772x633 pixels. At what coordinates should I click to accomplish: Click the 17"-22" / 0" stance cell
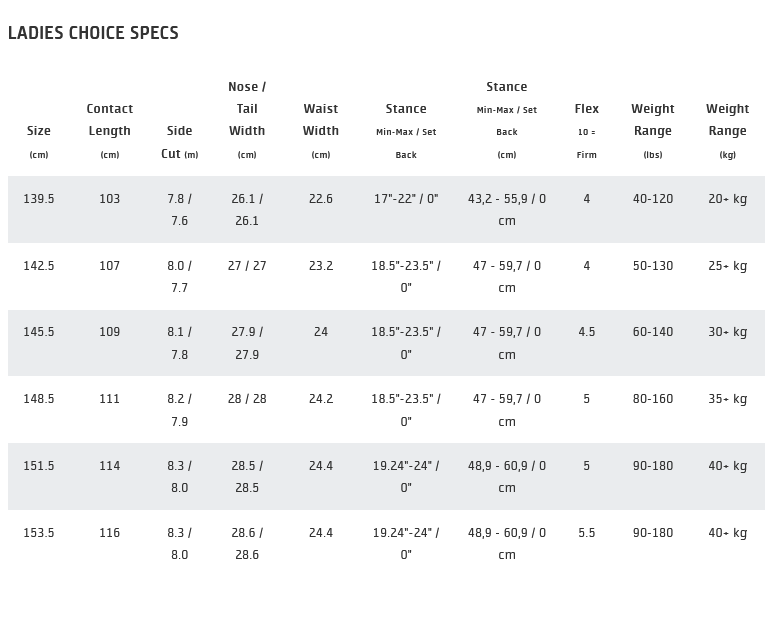tap(406, 199)
